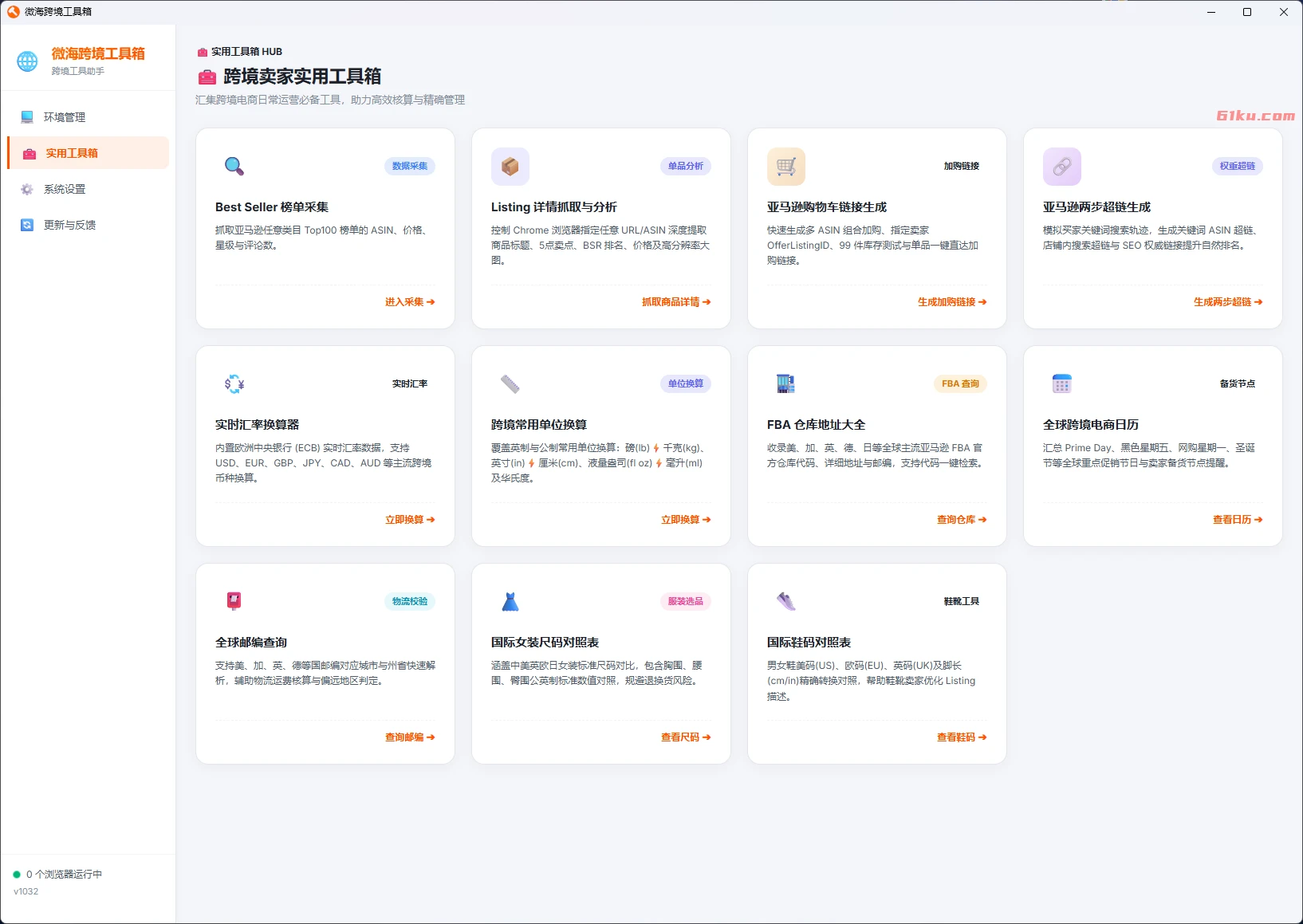Click the 实用工具箱 HUB breadcrumb text
The width and height of the screenshot is (1303, 924).
click(246, 52)
